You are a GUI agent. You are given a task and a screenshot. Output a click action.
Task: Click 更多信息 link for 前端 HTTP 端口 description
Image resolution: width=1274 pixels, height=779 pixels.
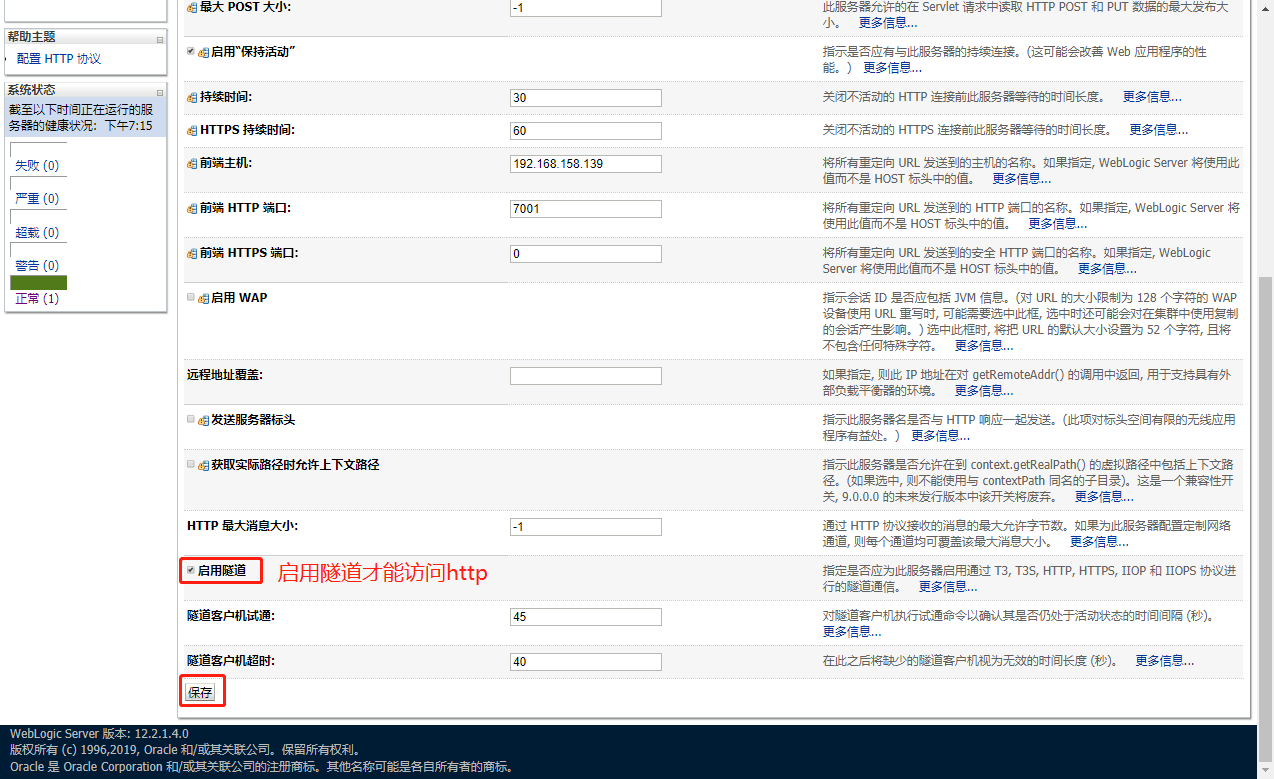(1058, 224)
